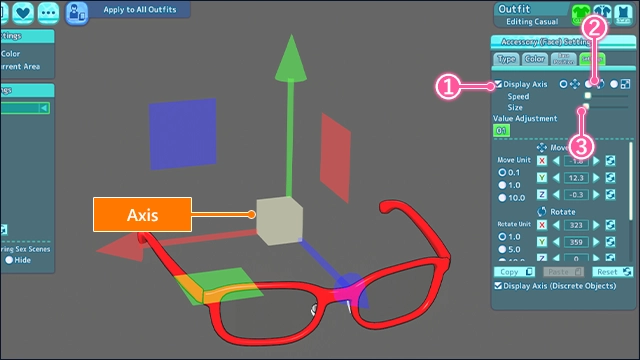Click the heart icon in top toolbar
Viewport: 640px width, 360px height.
pos(23,12)
